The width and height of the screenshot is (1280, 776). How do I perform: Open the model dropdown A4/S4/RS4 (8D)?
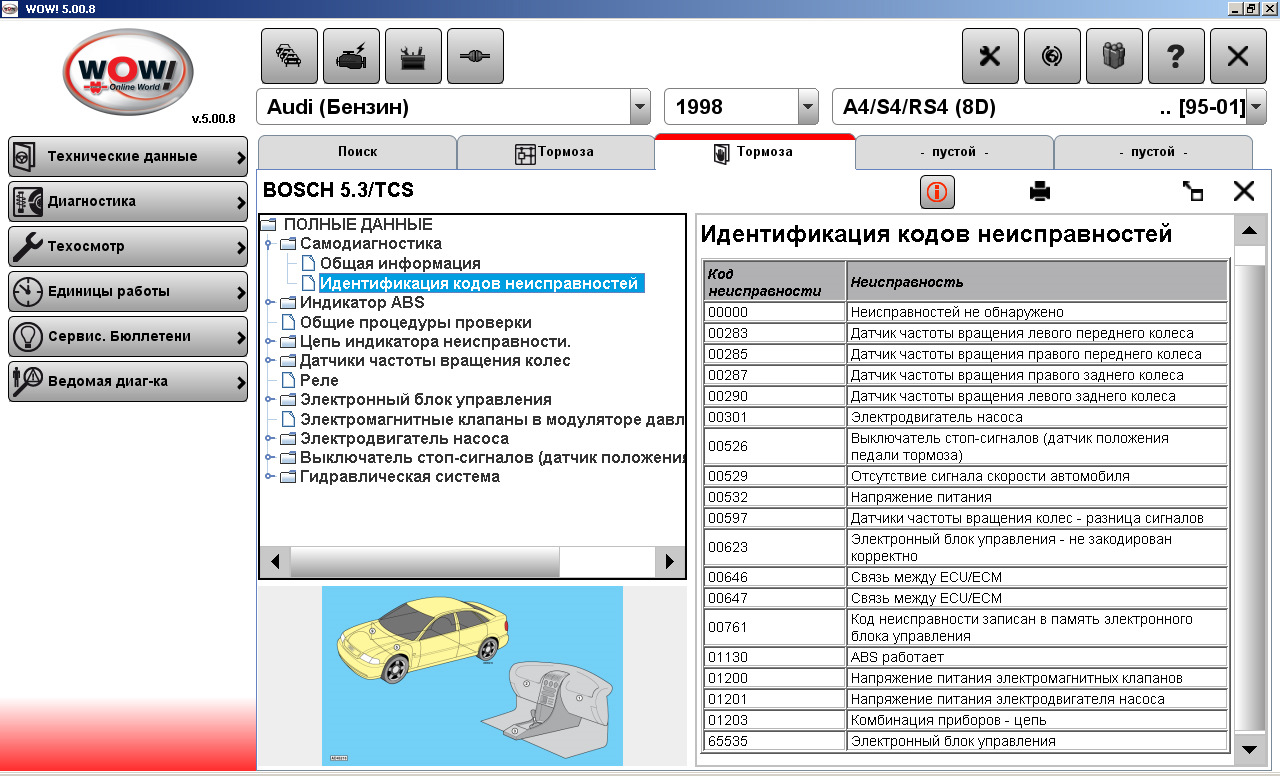click(1256, 107)
